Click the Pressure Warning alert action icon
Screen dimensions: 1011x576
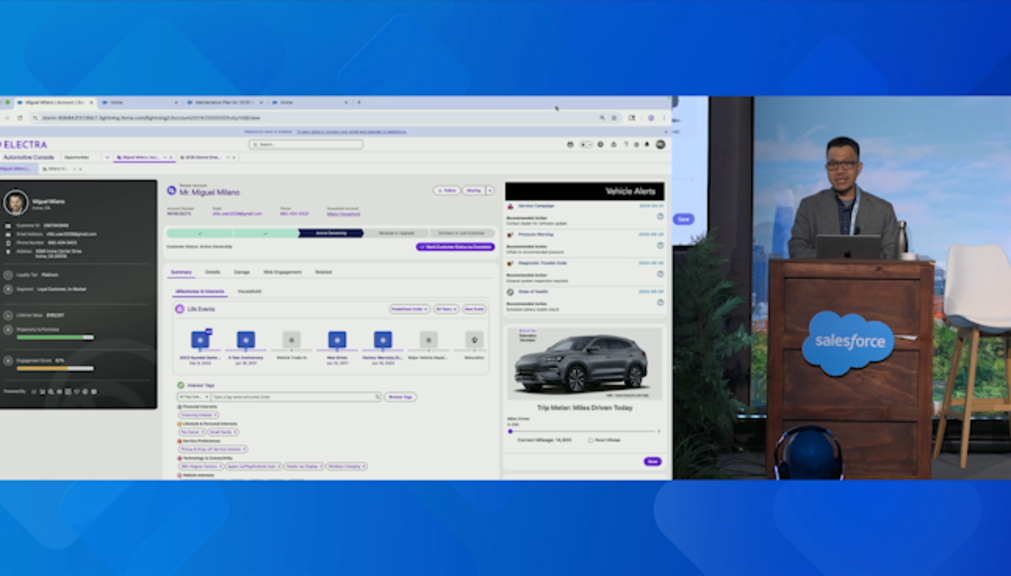[x=660, y=244]
